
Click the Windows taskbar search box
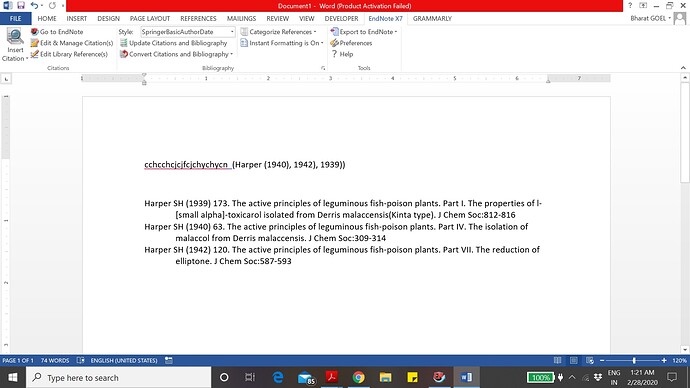click(x=119, y=377)
